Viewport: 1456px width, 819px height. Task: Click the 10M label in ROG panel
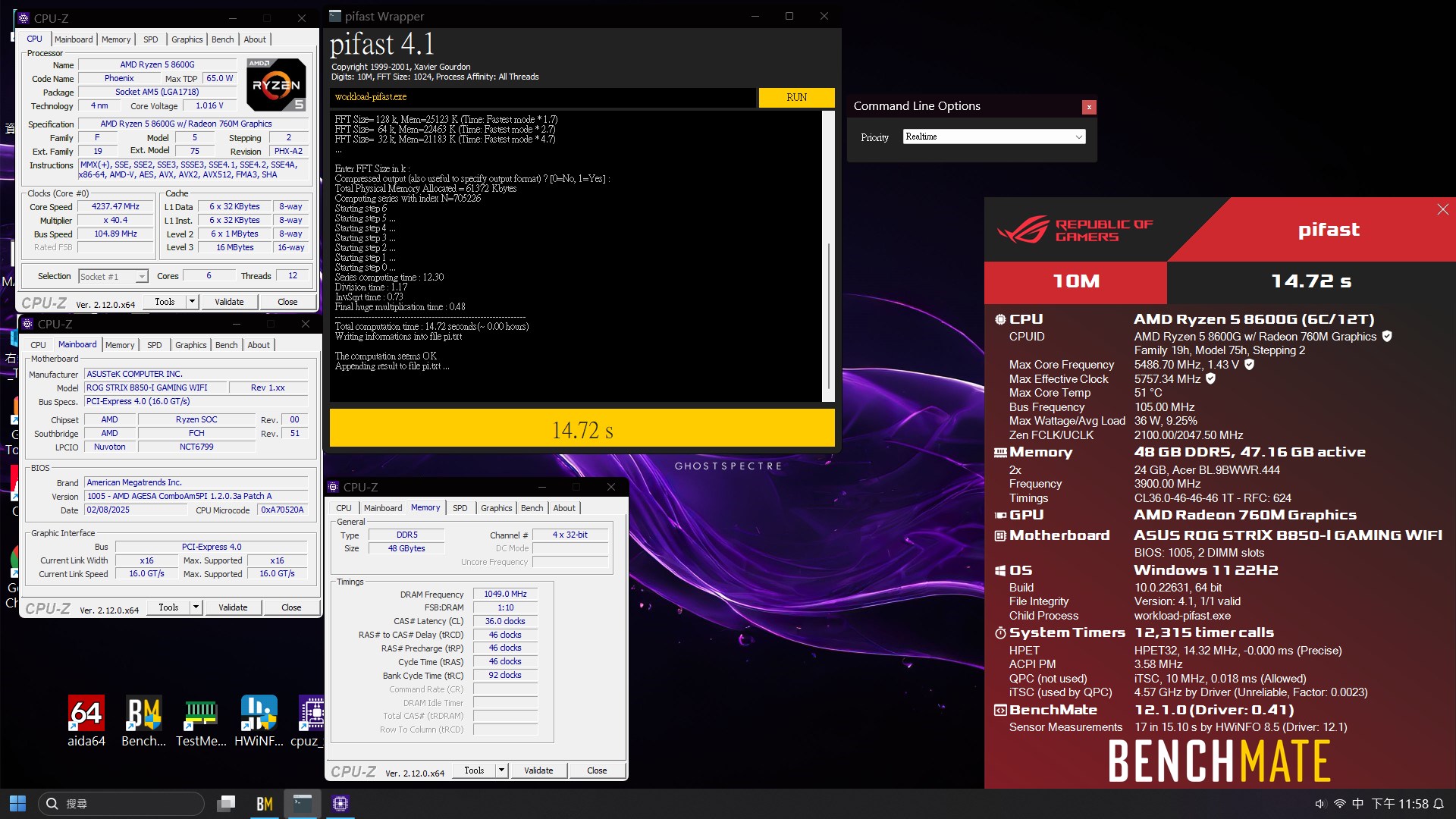(x=1076, y=281)
